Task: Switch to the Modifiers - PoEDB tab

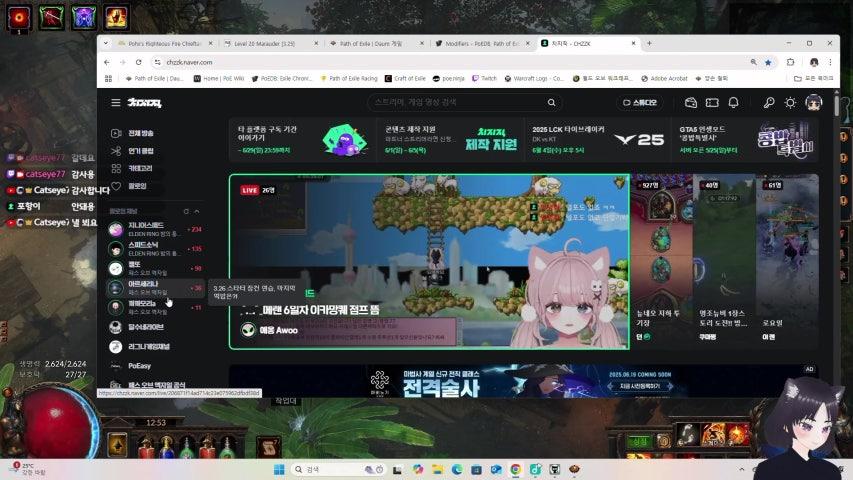Action: (482, 44)
